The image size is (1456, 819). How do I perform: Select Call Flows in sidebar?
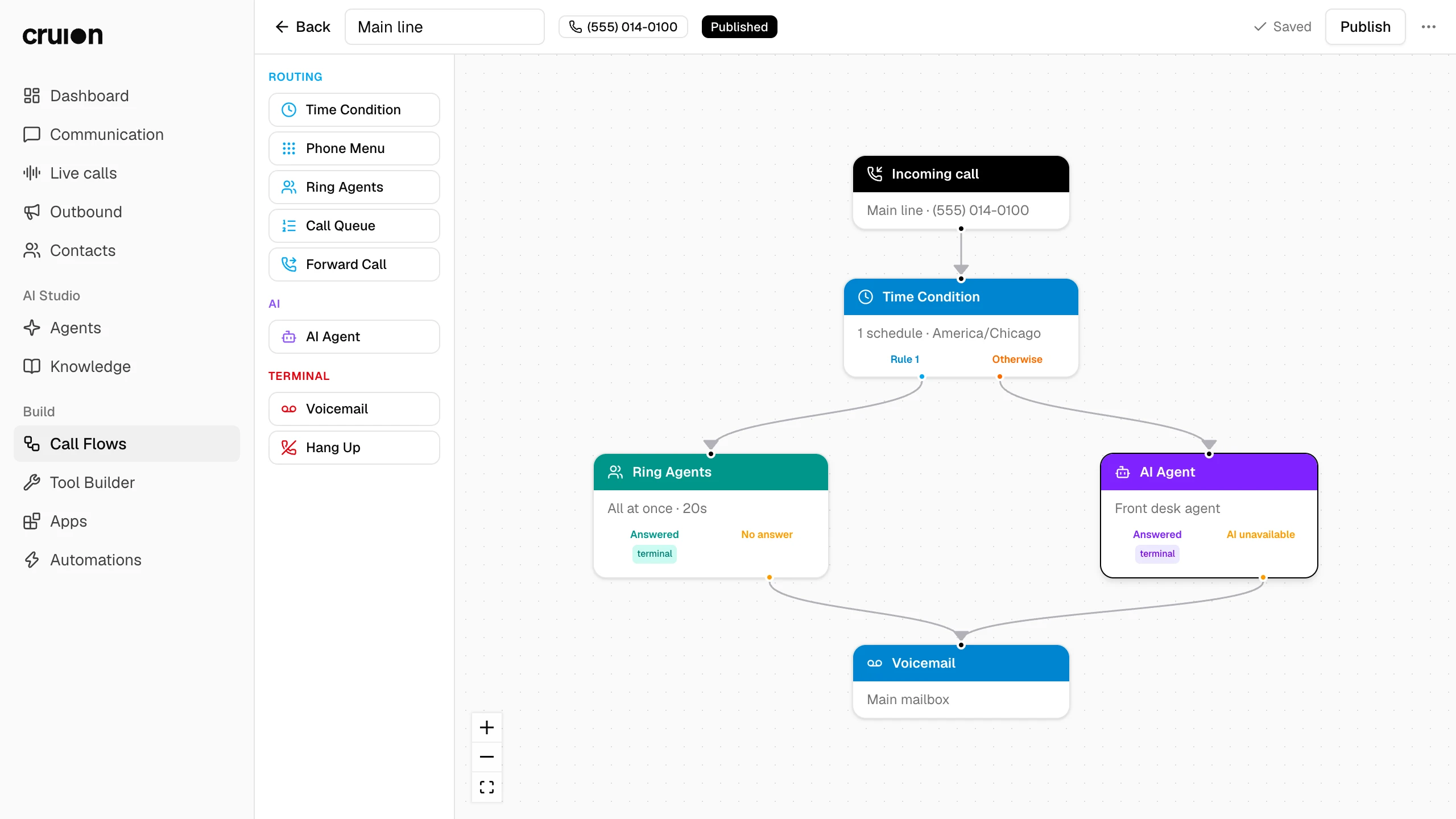pos(126,444)
